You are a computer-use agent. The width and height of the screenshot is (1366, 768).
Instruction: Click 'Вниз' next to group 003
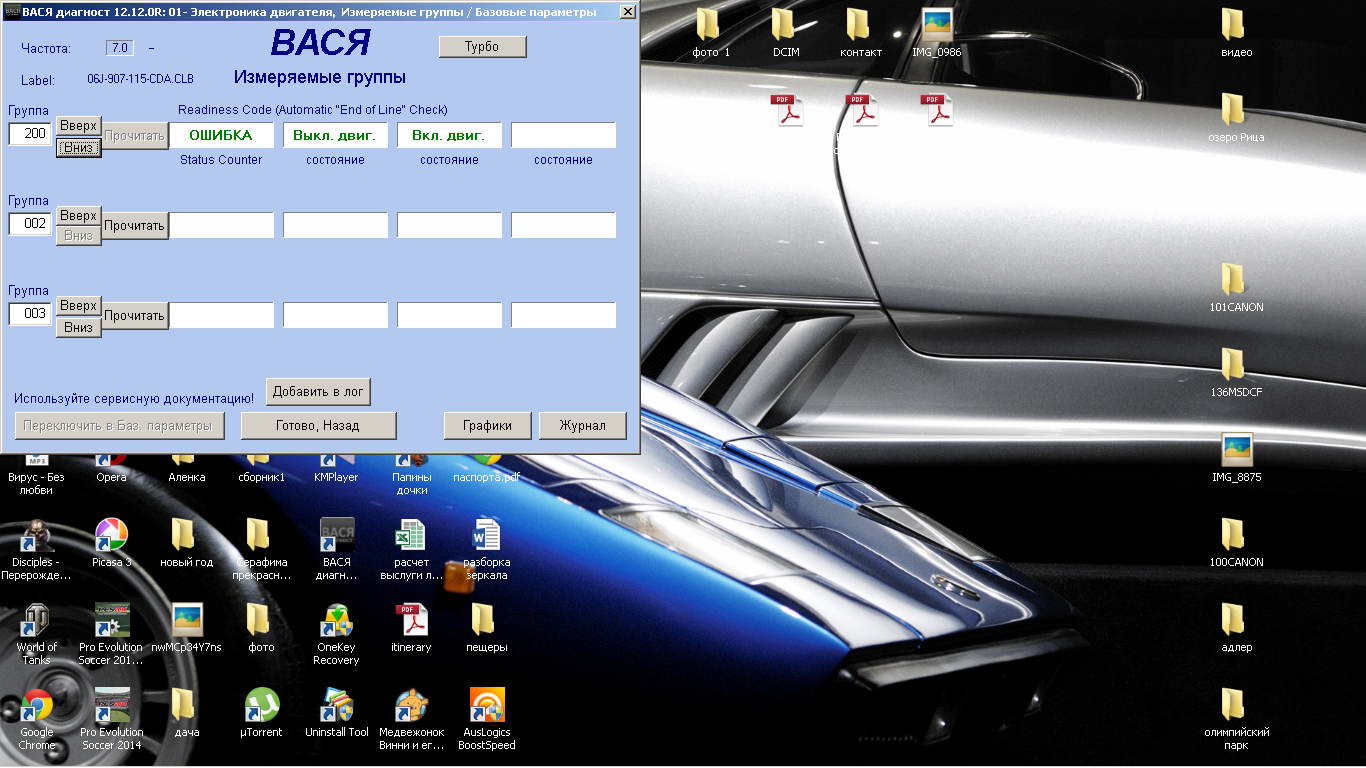[x=78, y=327]
